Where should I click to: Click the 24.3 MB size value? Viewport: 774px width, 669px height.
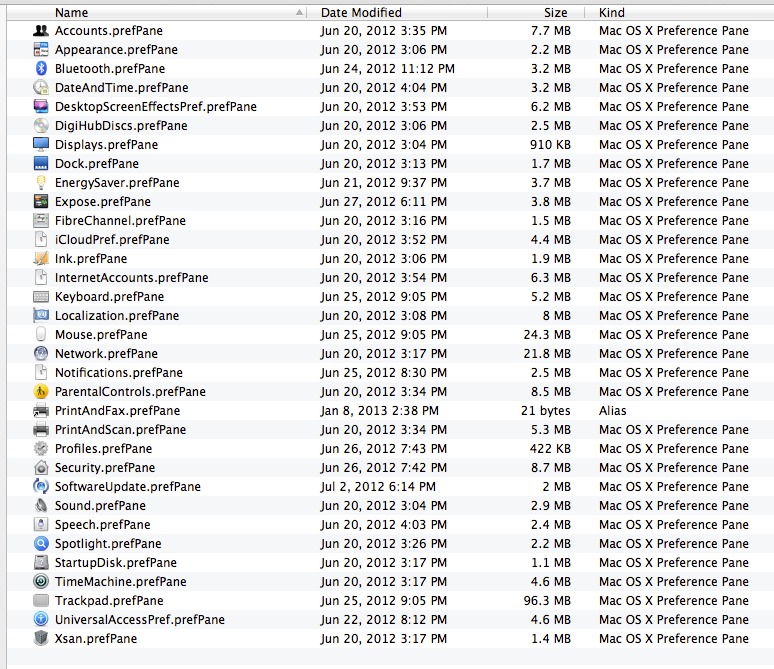pos(547,335)
